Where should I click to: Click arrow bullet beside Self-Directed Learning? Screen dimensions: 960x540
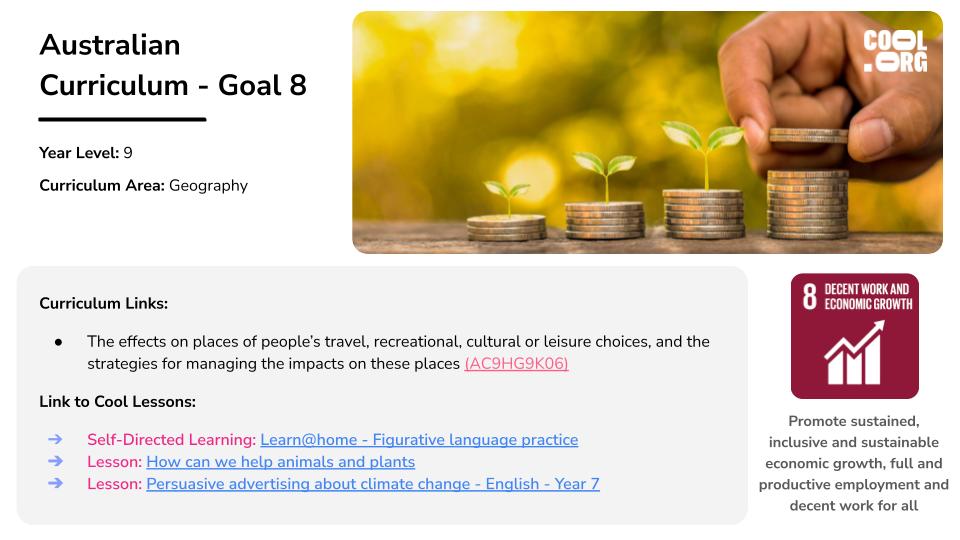point(55,439)
